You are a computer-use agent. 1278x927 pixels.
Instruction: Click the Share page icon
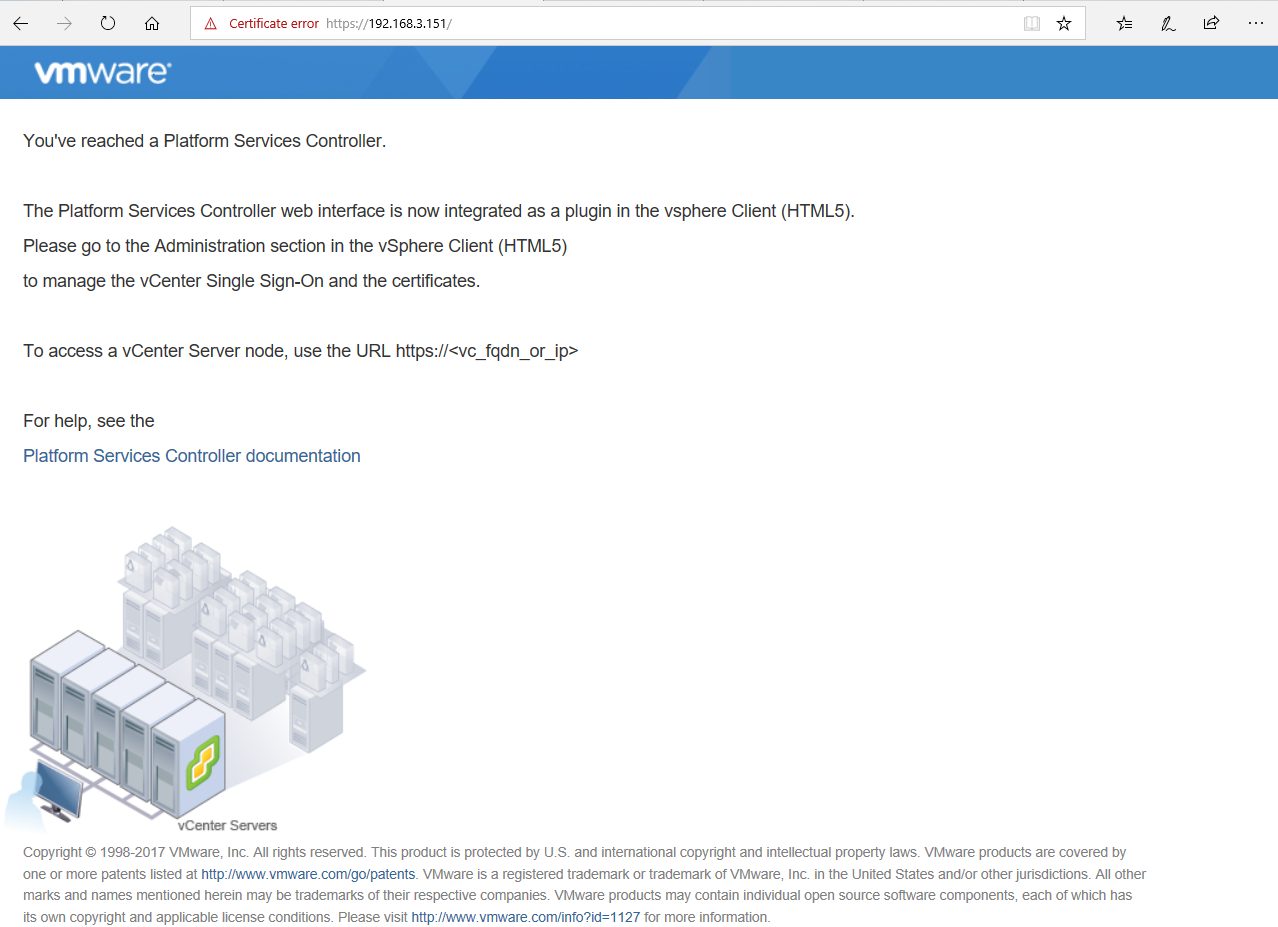[x=1211, y=23]
